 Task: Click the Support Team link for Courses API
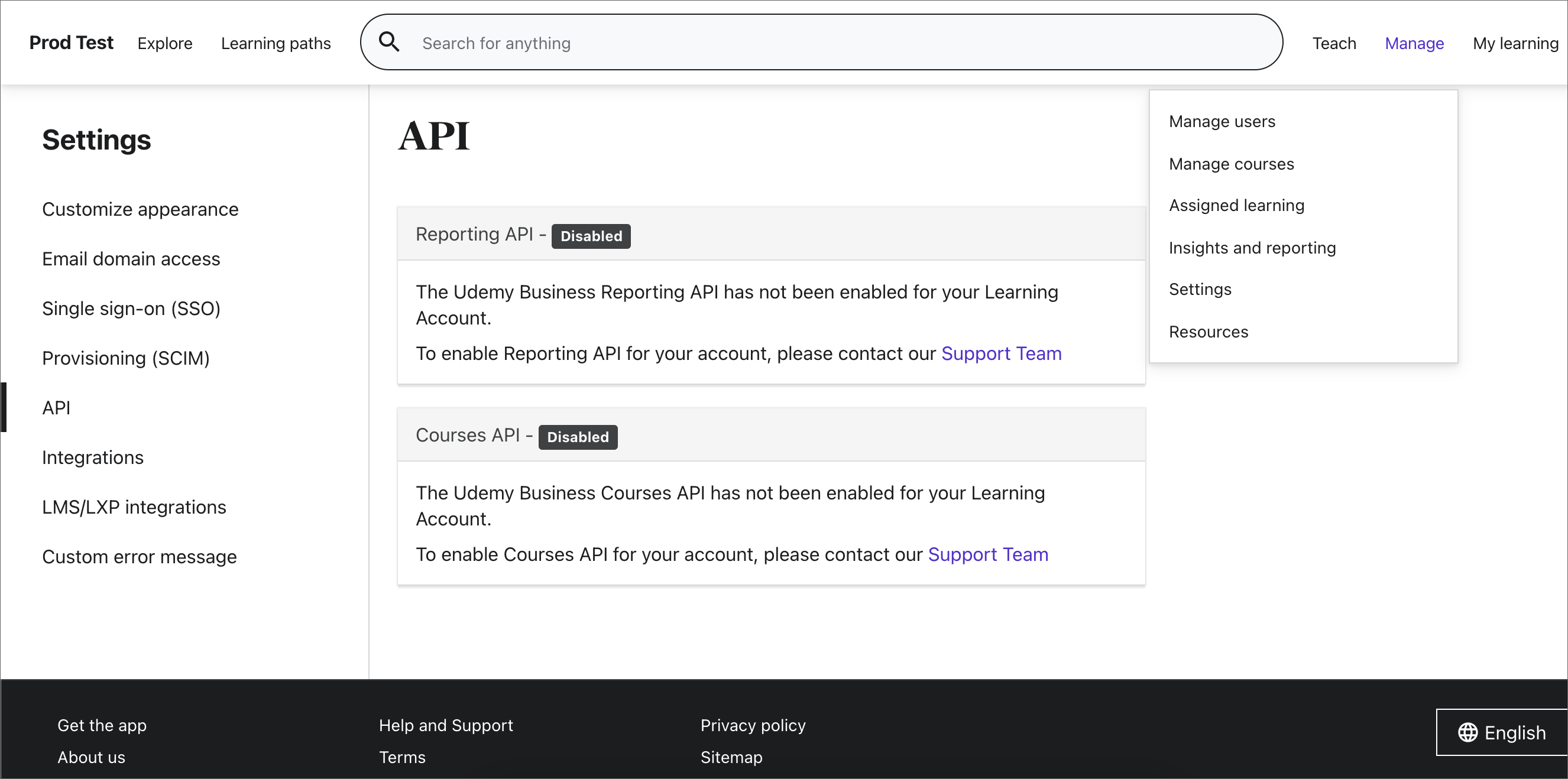point(988,555)
